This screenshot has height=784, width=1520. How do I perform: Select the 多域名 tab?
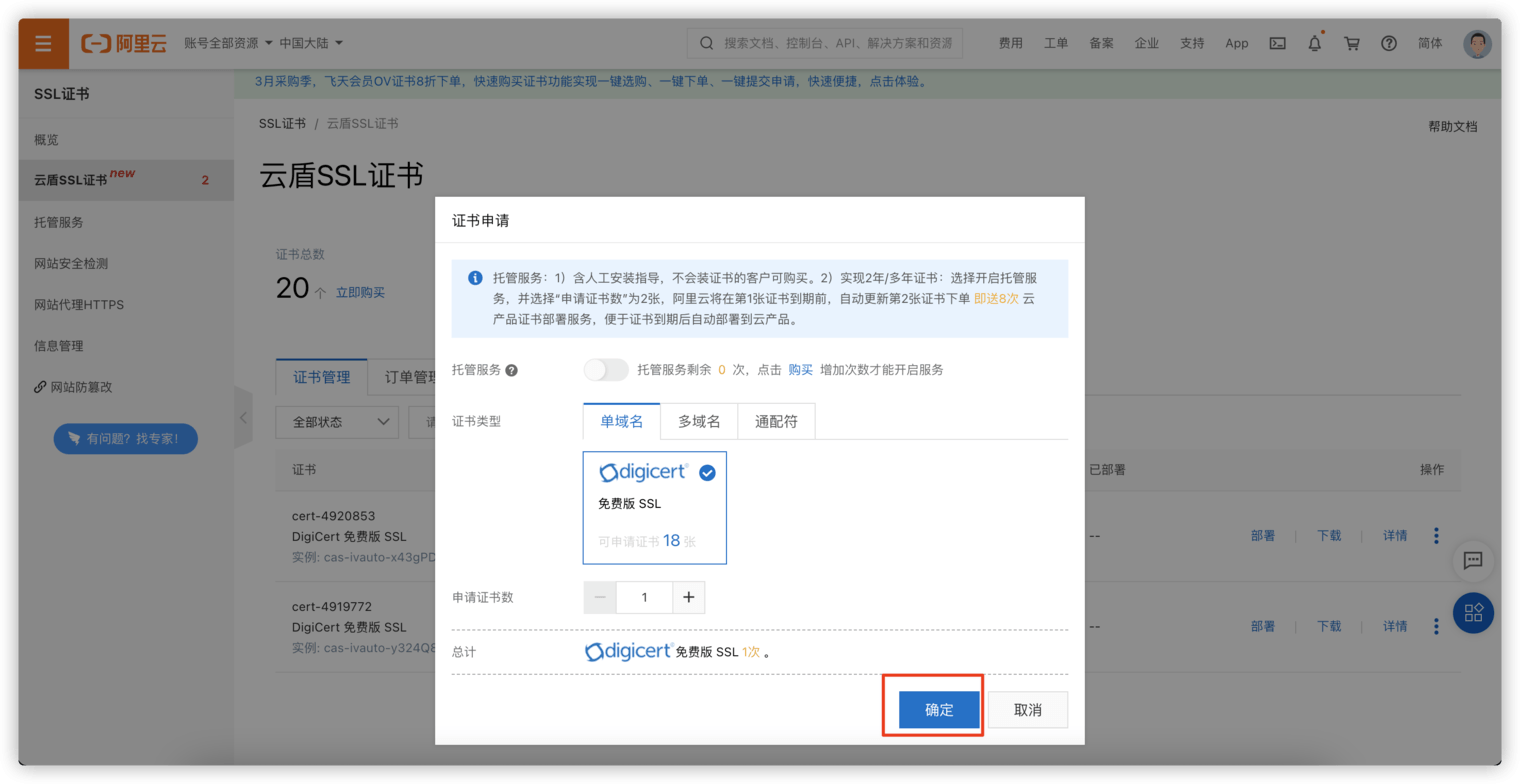pos(699,422)
